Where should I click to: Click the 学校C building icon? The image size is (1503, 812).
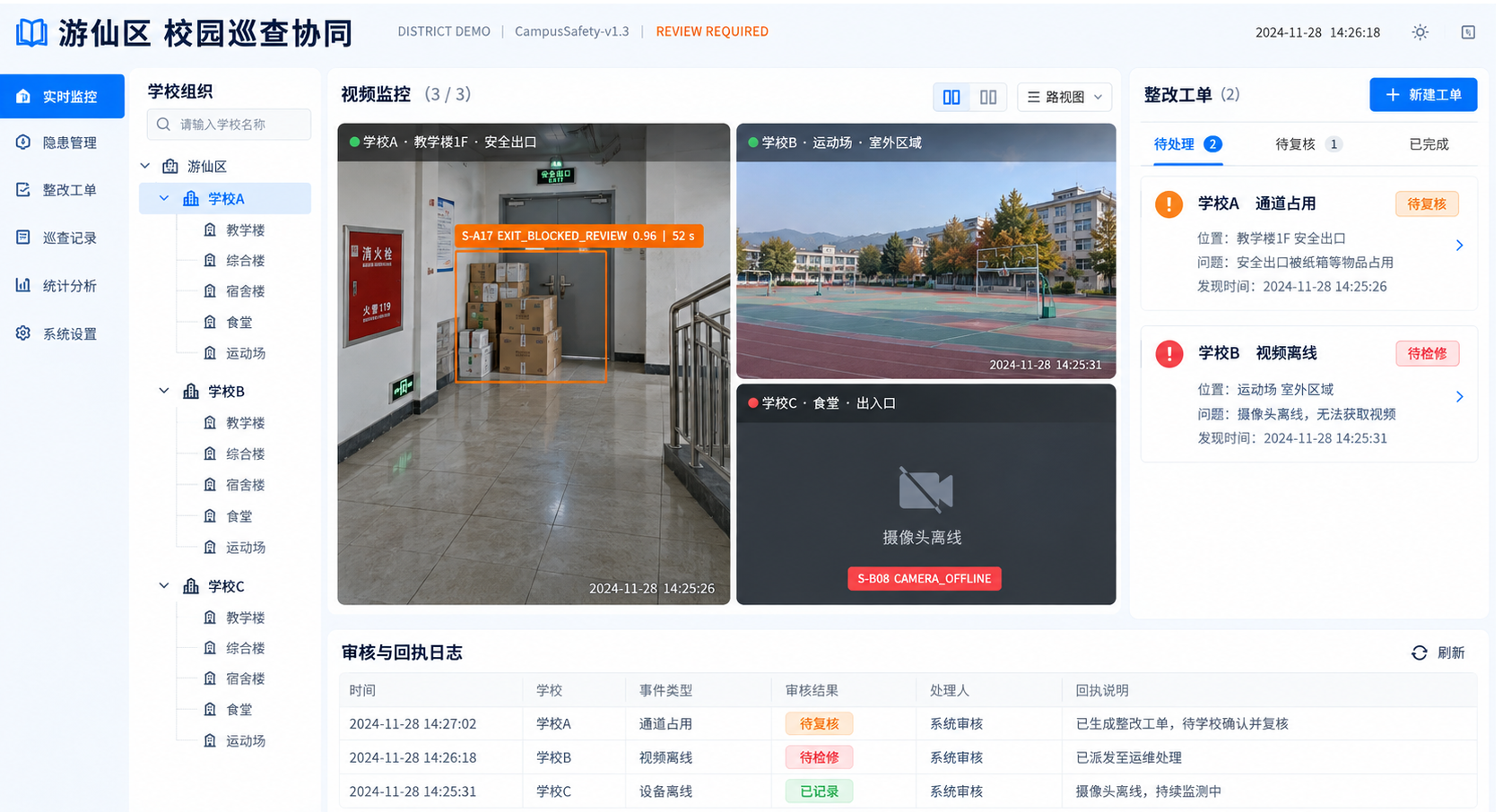tap(191, 585)
